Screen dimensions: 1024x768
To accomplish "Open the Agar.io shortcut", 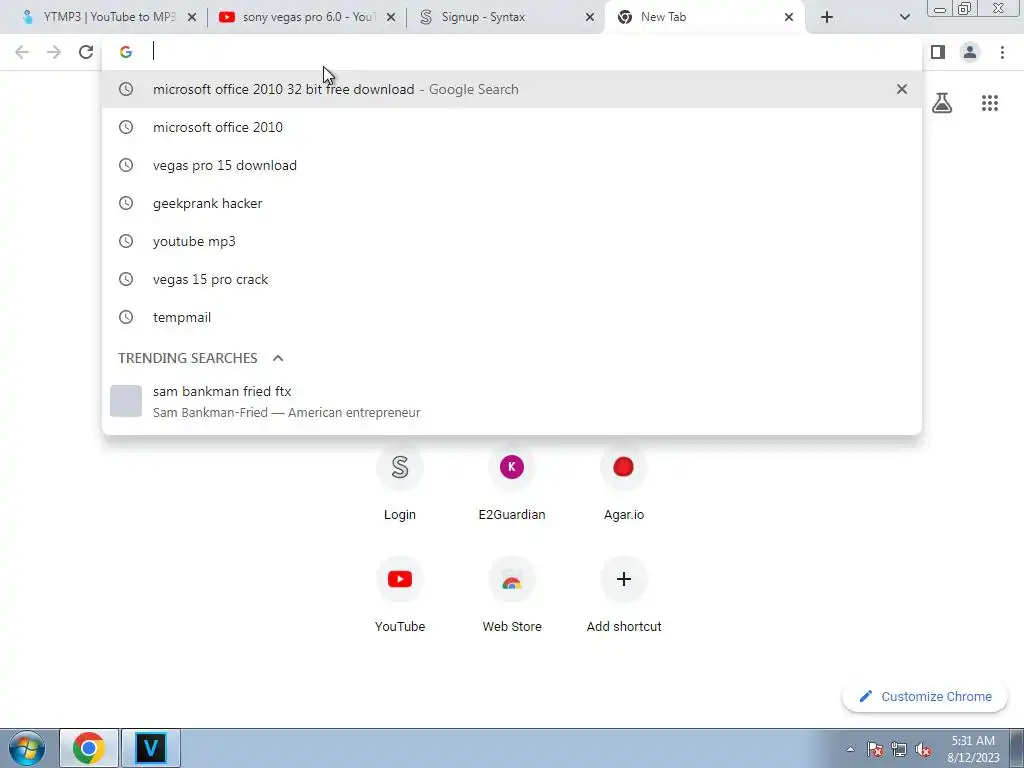I will pos(624,483).
